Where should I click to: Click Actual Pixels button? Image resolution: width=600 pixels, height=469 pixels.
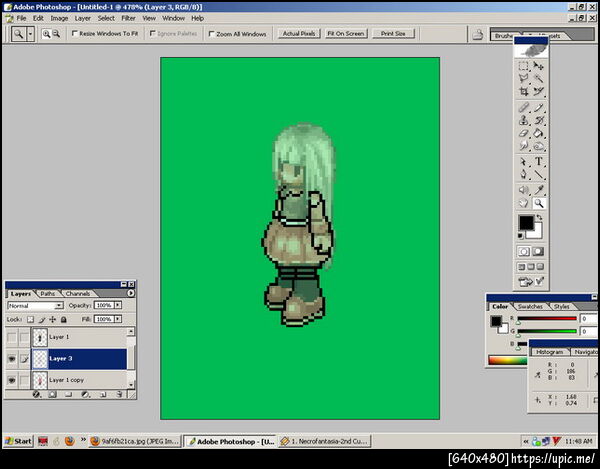point(299,33)
